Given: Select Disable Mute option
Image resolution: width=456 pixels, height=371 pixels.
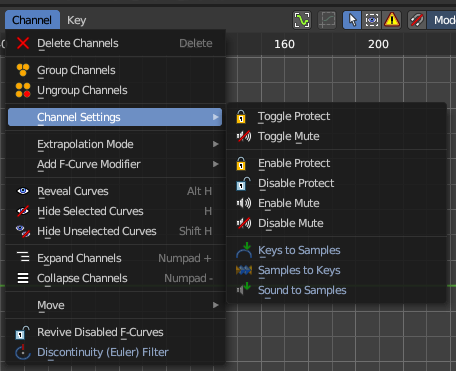Looking at the screenshot, I should coord(337,223).
